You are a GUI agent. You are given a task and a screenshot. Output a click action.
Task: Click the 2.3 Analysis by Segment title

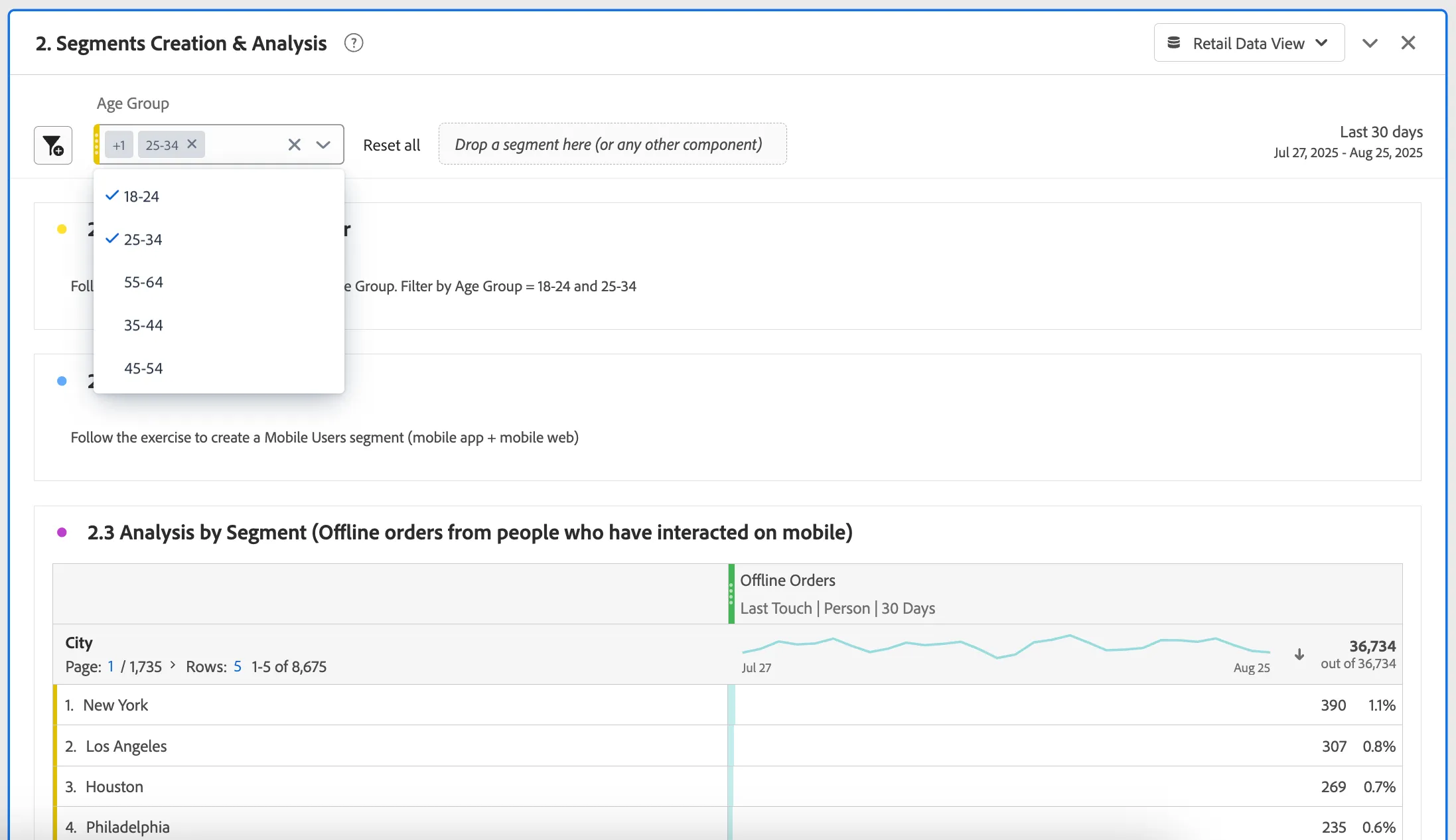pyautogui.click(x=470, y=532)
